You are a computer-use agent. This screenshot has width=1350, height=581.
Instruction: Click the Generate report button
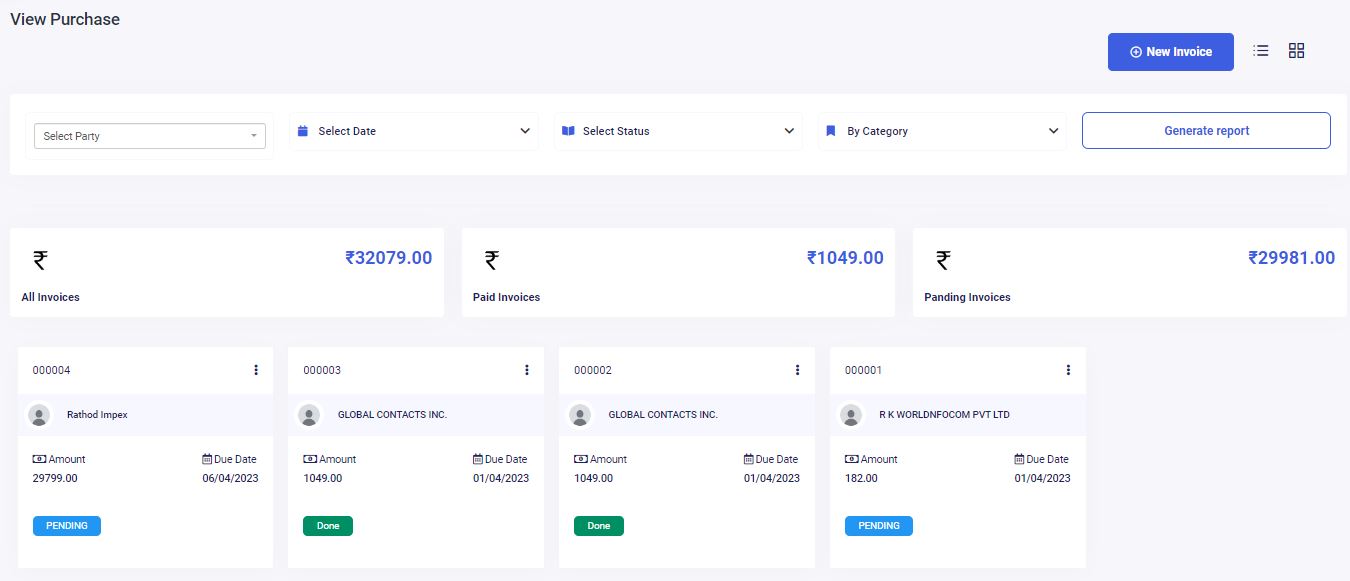coord(1206,131)
